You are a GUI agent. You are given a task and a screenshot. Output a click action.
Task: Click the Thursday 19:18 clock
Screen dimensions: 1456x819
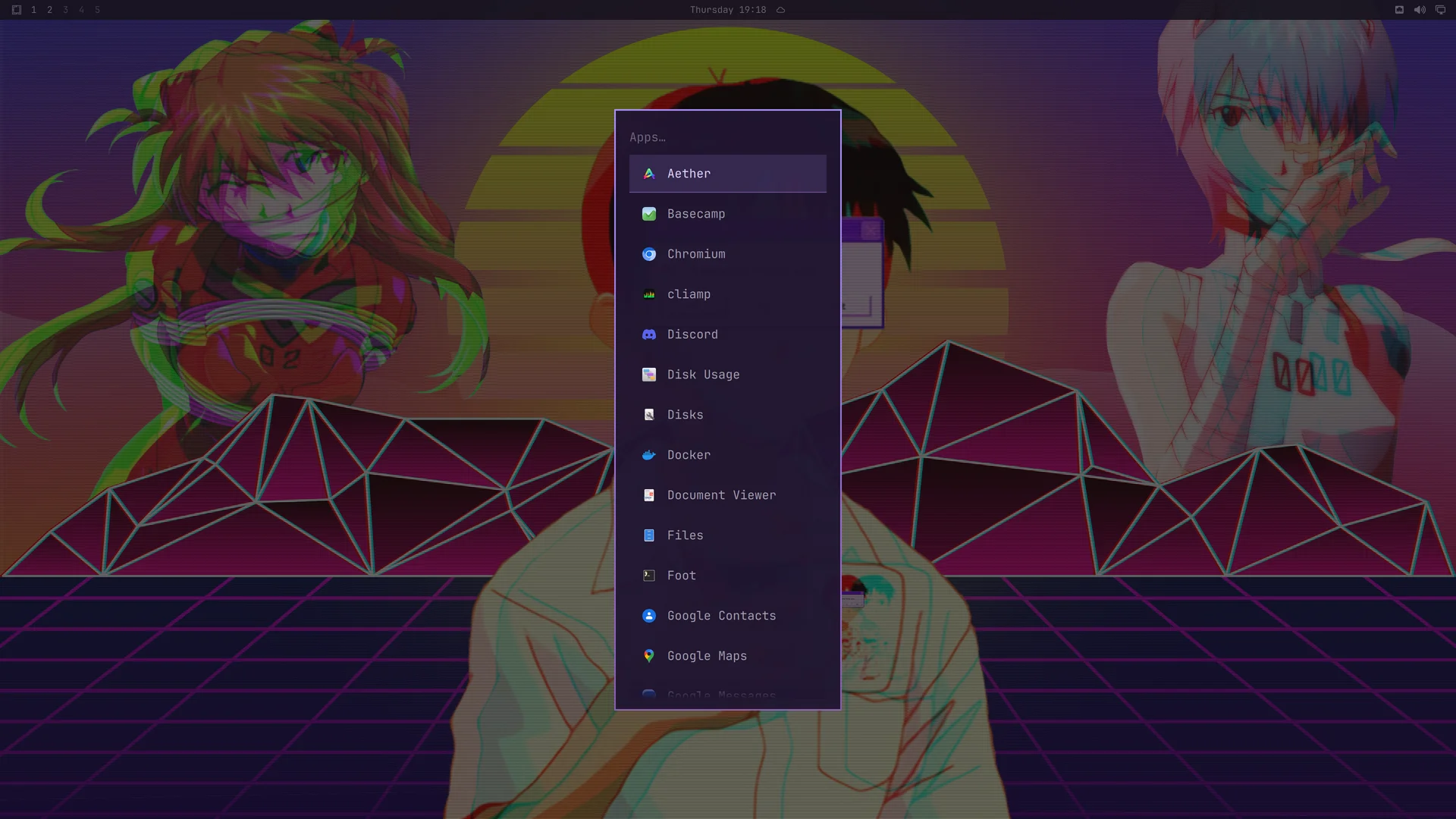[728, 10]
